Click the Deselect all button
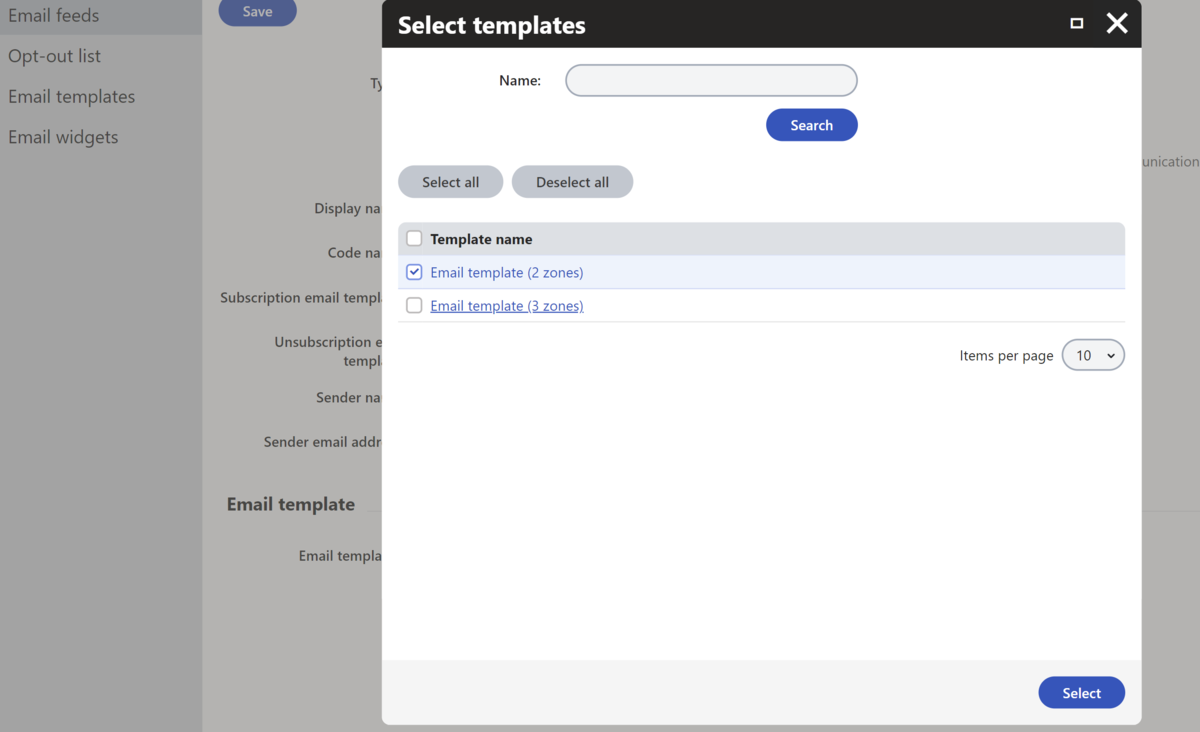This screenshot has width=1200, height=732. click(x=572, y=182)
